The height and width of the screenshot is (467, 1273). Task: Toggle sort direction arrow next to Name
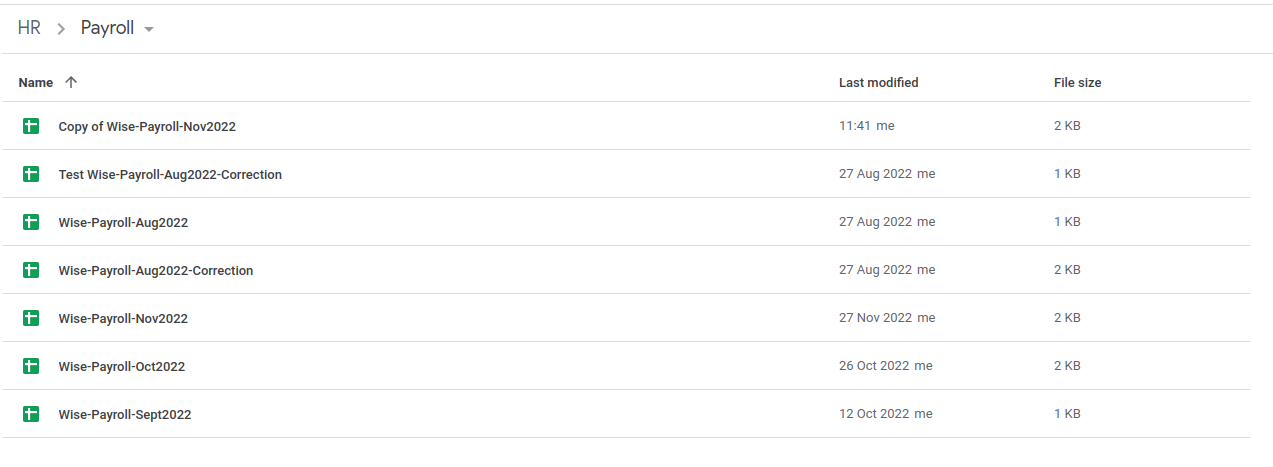(70, 83)
